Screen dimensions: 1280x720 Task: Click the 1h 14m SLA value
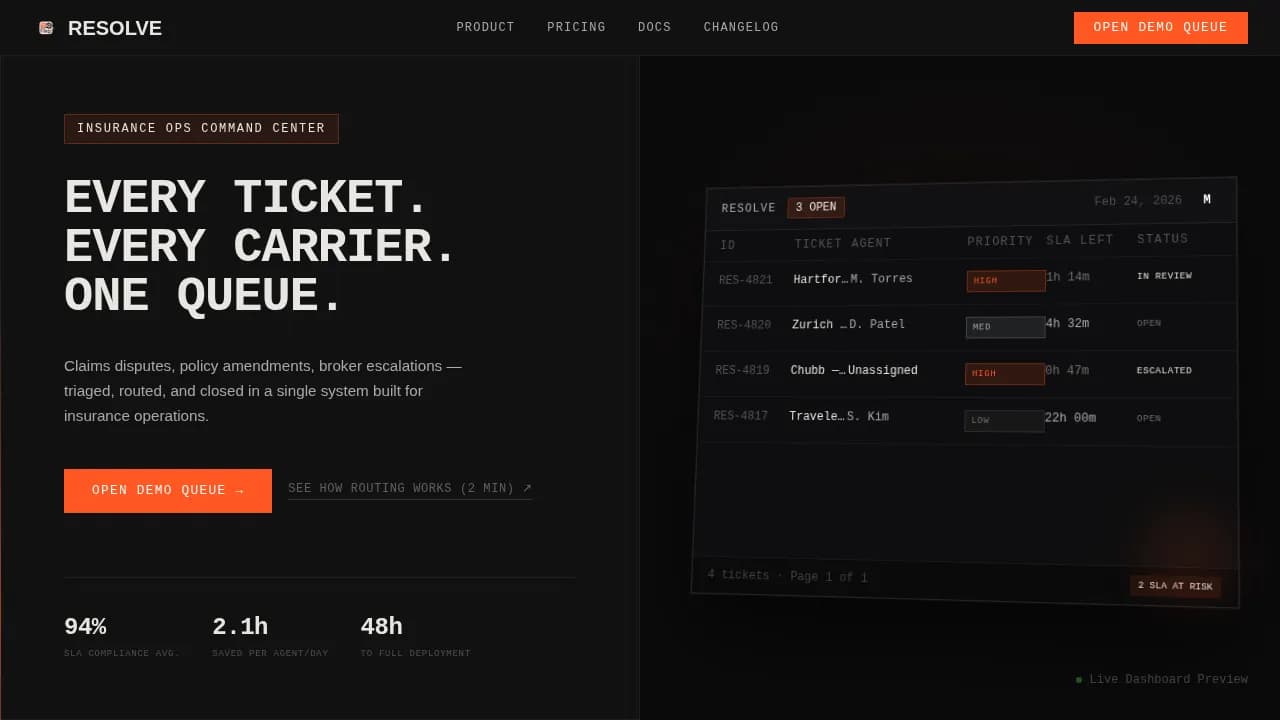click(x=1068, y=277)
